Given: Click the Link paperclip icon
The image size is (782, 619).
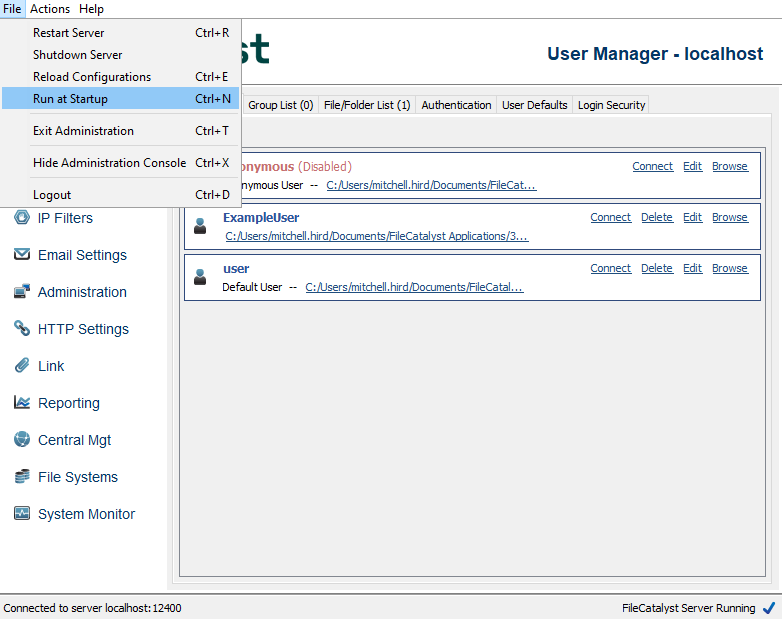Looking at the screenshot, I should tap(21, 365).
